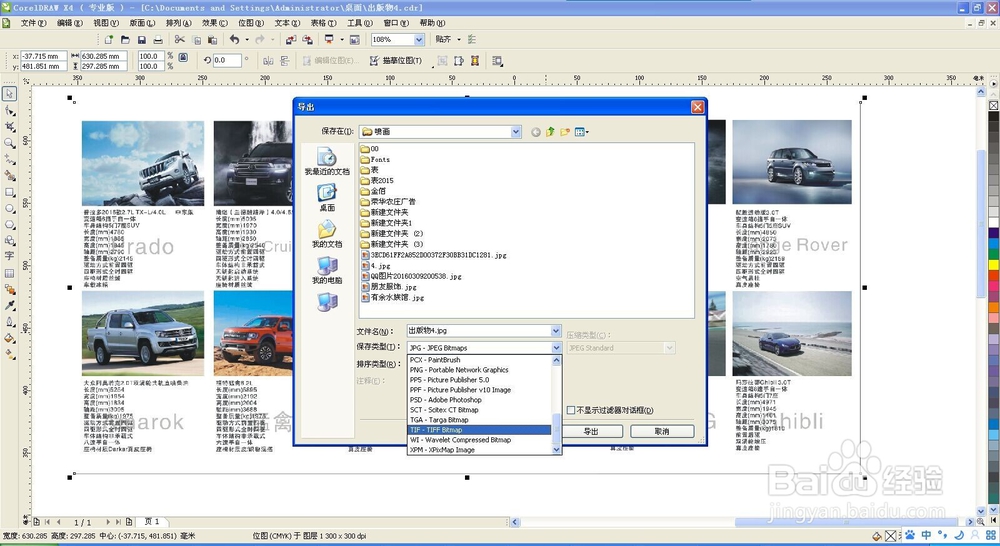Viewport: 1000px width, 546px height.
Task: Open the 视图 menu
Action: point(106,23)
